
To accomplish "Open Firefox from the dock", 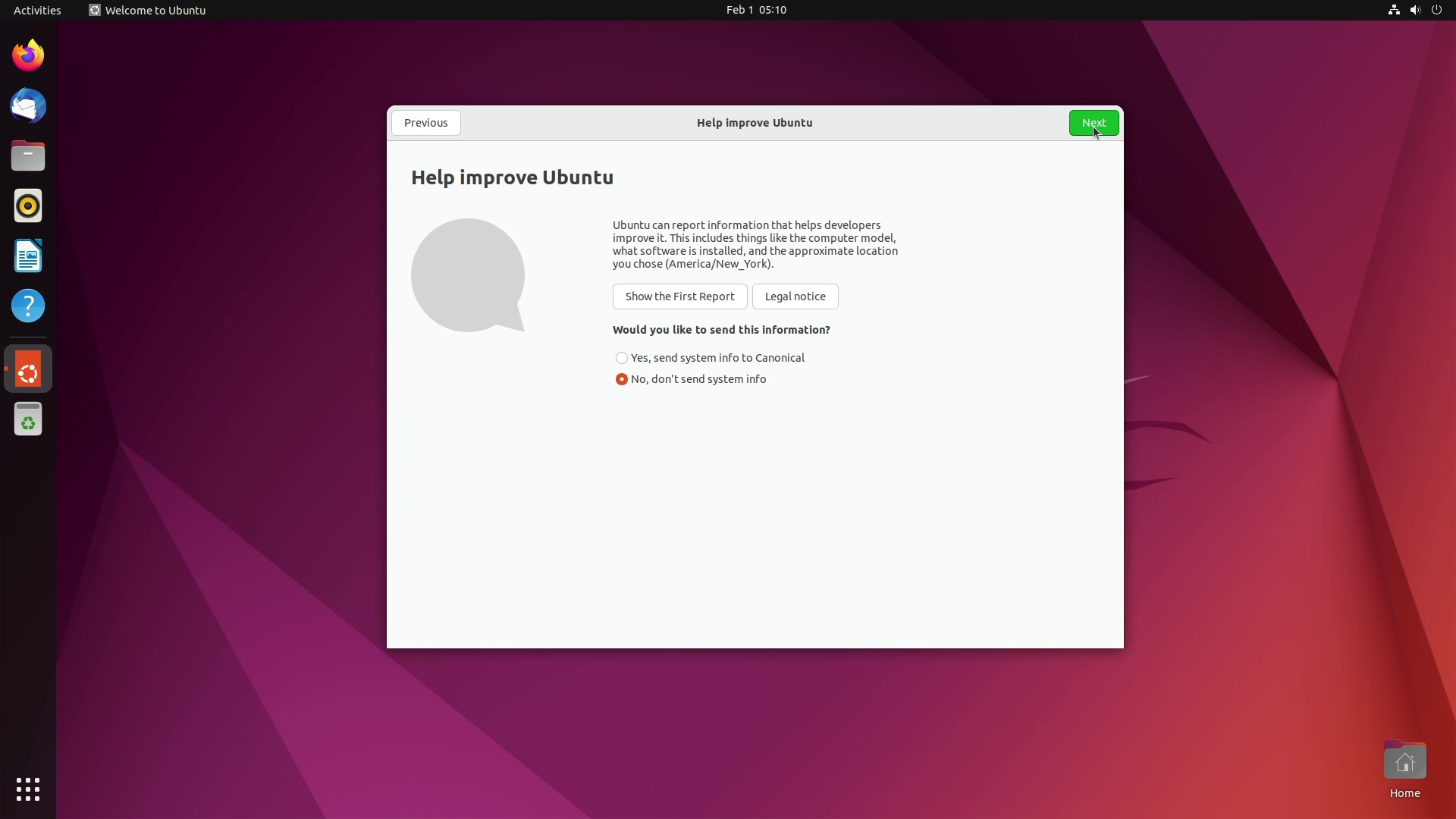I will tap(28, 55).
